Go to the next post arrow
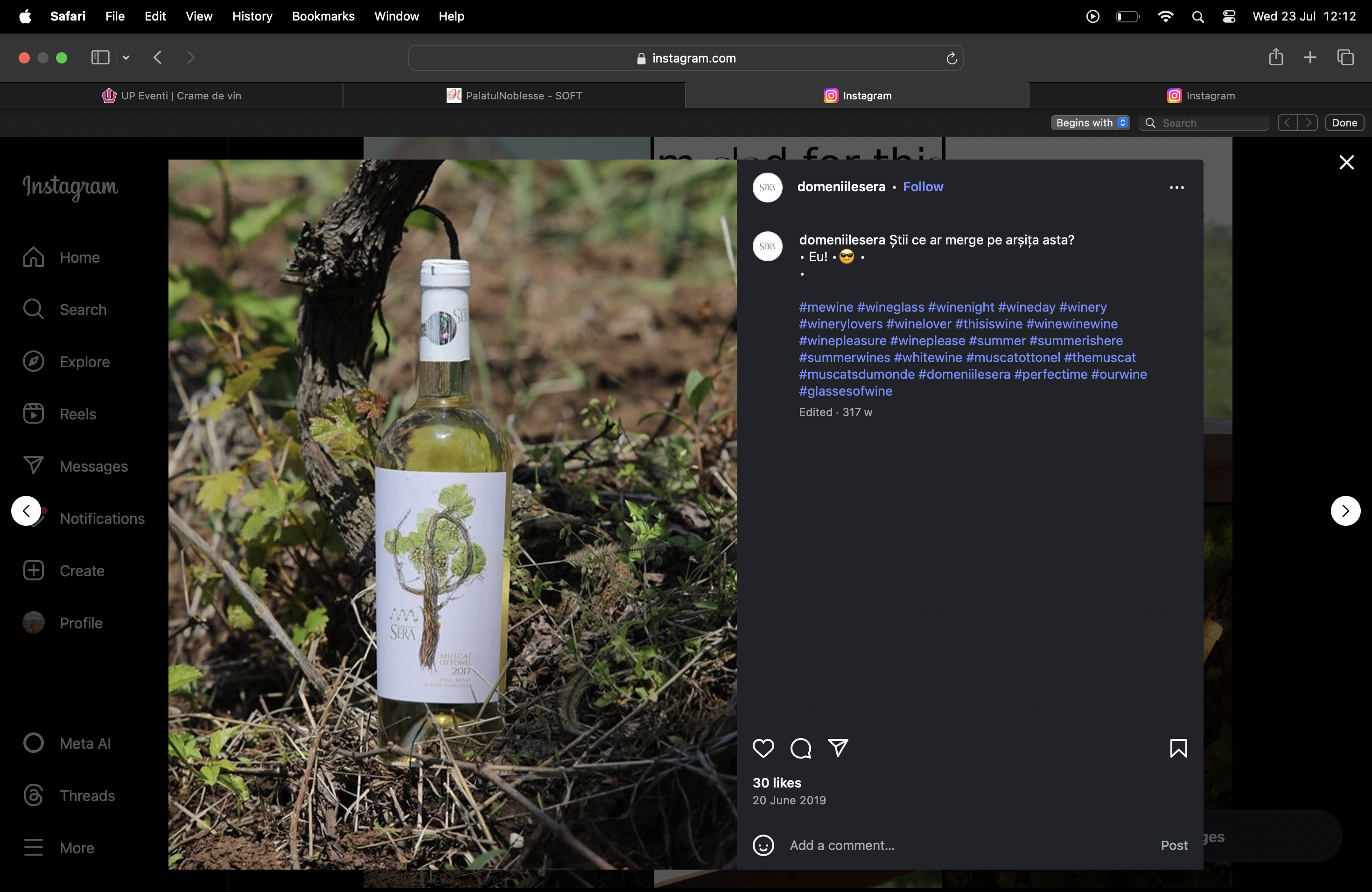Viewport: 1372px width, 892px height. pos(1345,510)
